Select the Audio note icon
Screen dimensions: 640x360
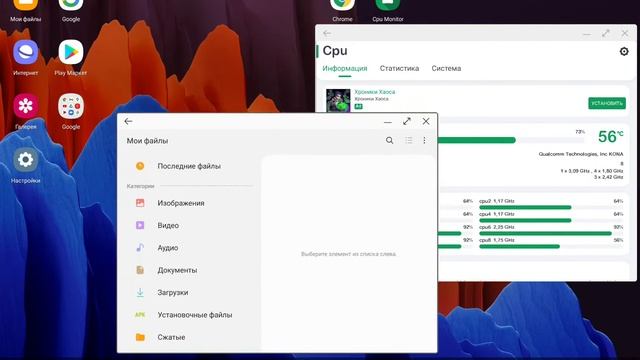(x=140, y=247)
